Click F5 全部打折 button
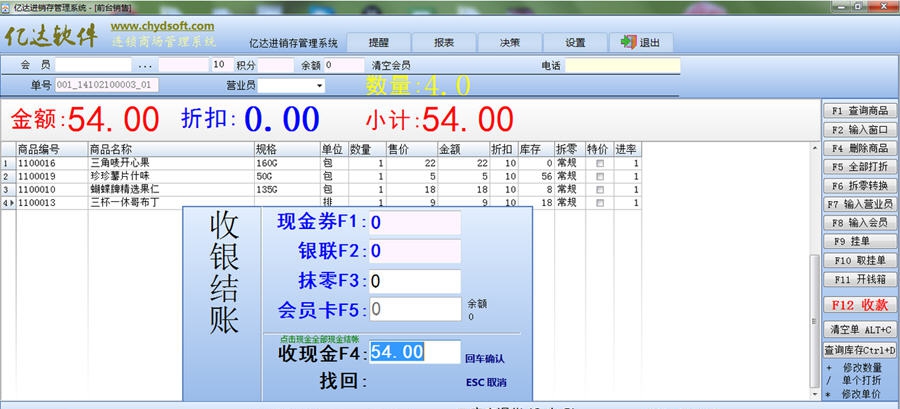The width and height of the screenshot is (900, 409). pos(860,167)
